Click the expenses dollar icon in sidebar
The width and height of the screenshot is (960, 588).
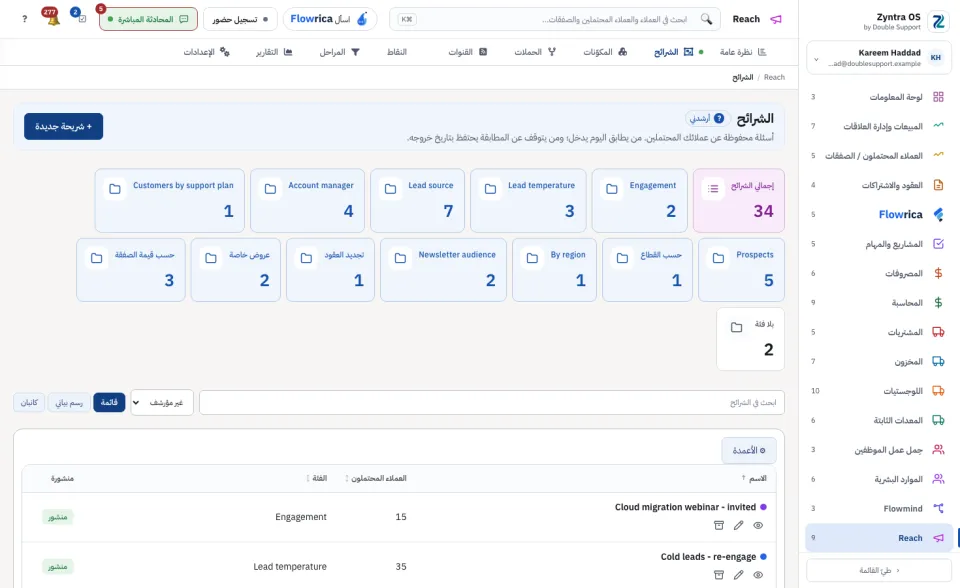[x=938, y=273]
